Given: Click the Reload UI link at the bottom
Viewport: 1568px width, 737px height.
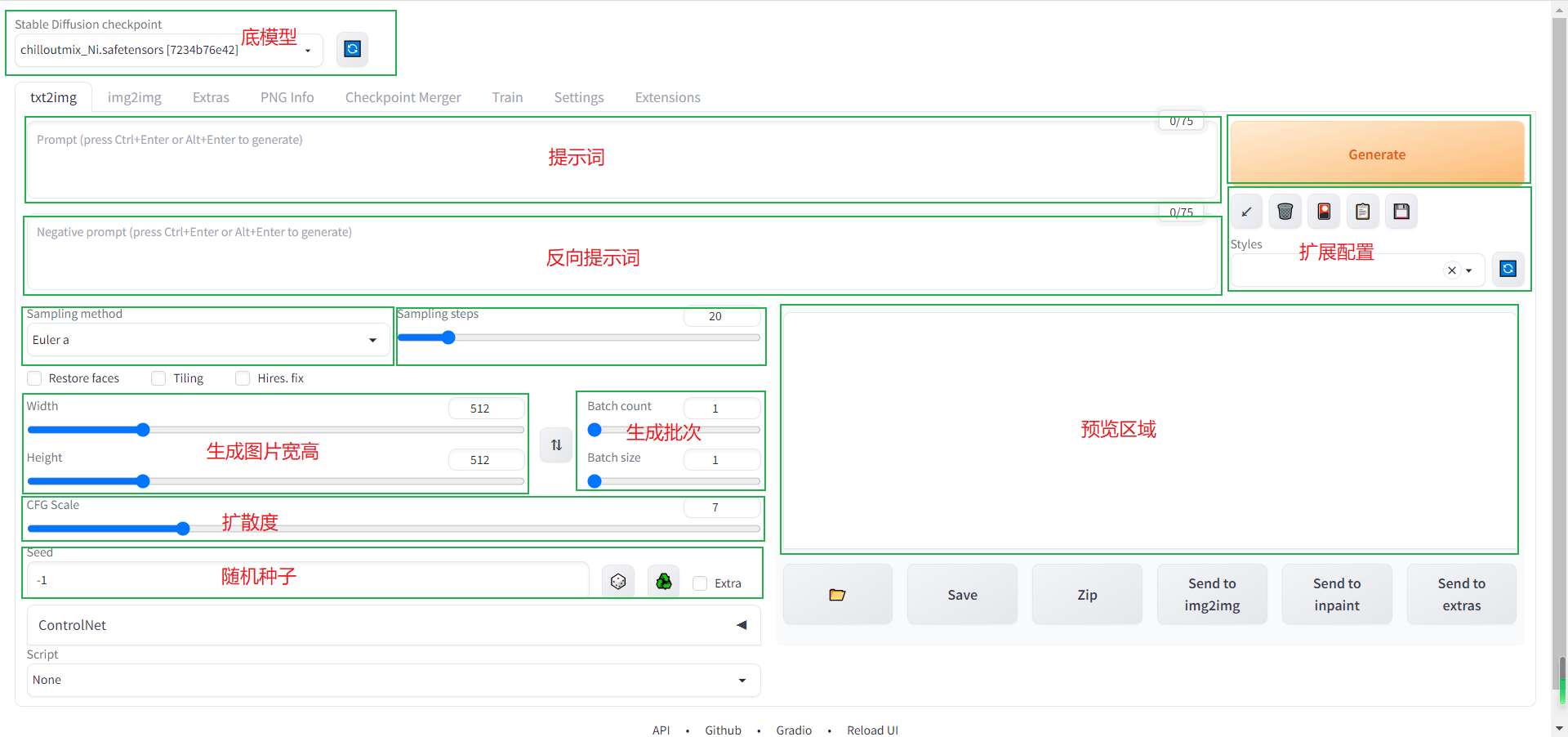Looking at the screenshot, I should (x=872, y=730).
